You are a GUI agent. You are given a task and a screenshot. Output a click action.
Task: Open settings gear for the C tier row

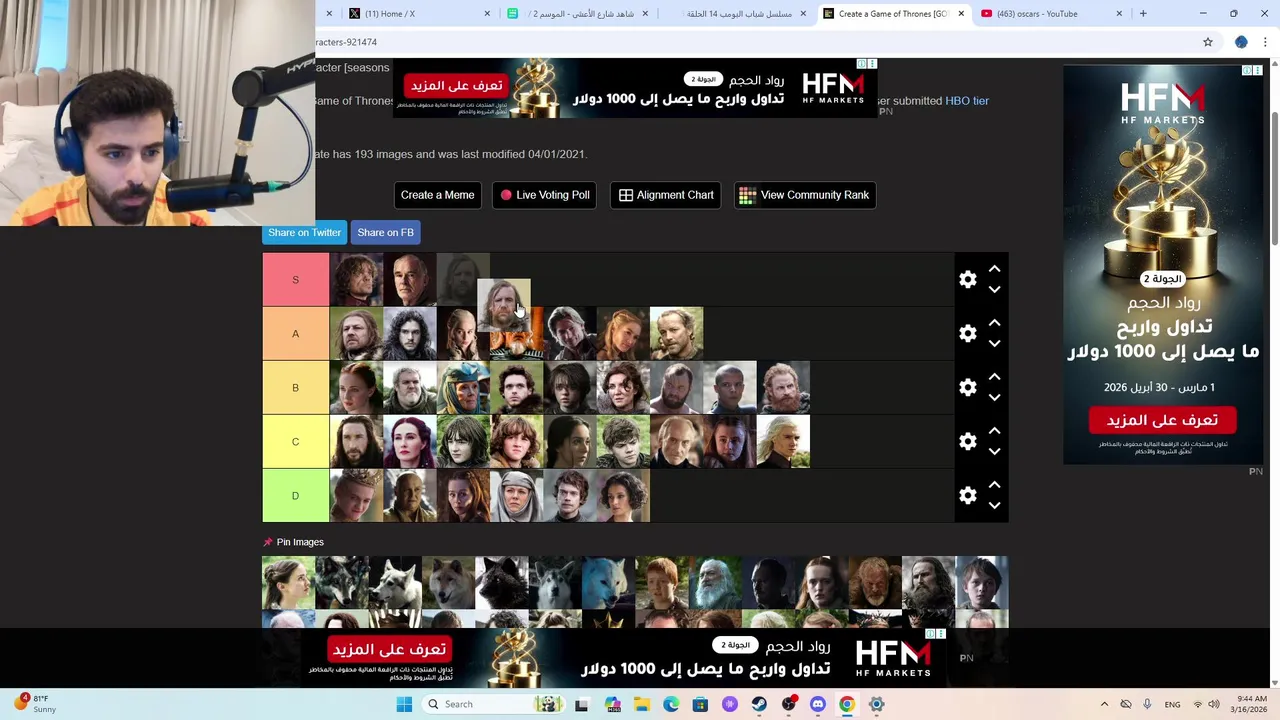point(967,442)
